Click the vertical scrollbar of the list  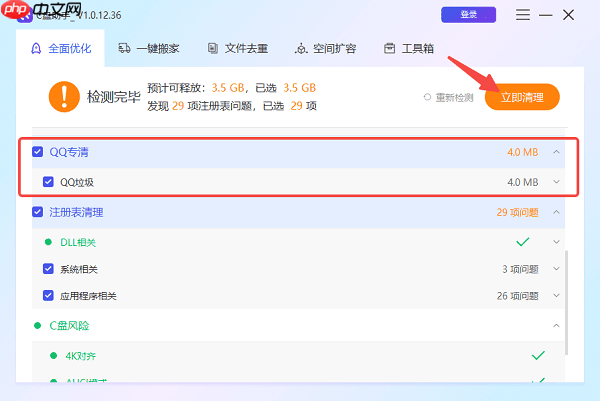[566, 303]
